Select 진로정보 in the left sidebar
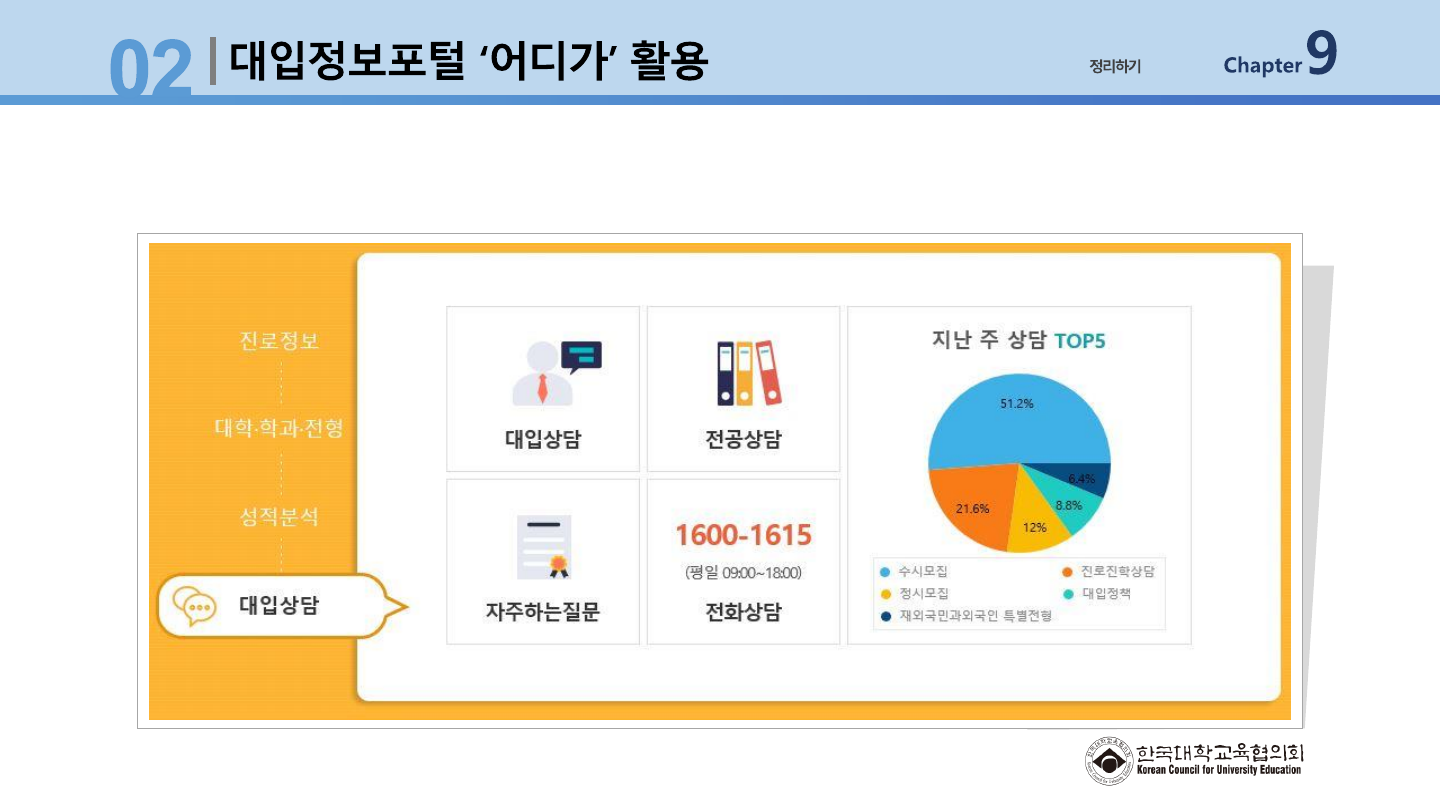 click(279, 340)
